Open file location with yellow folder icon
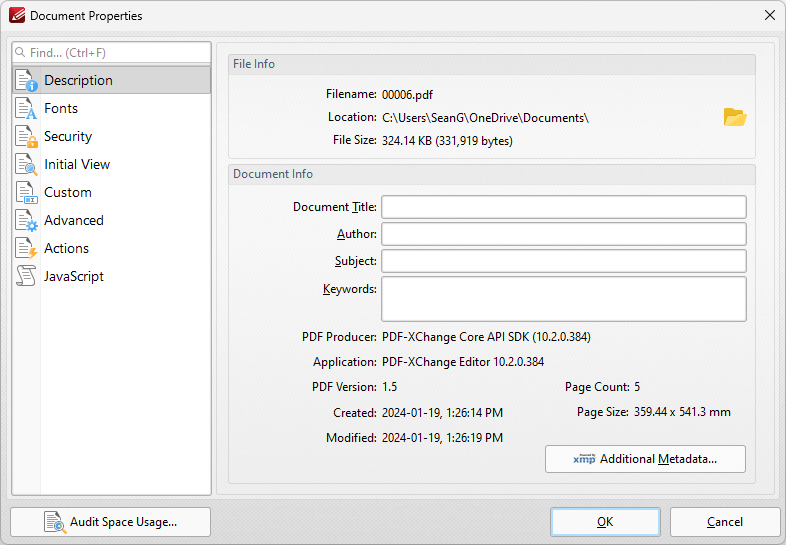 click(x=735, y=117)
